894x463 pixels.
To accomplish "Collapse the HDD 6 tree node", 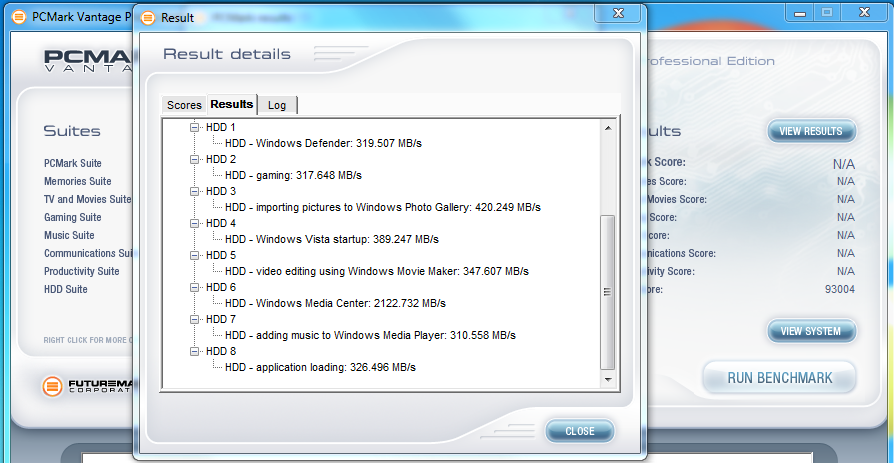I will pos(195,287).
